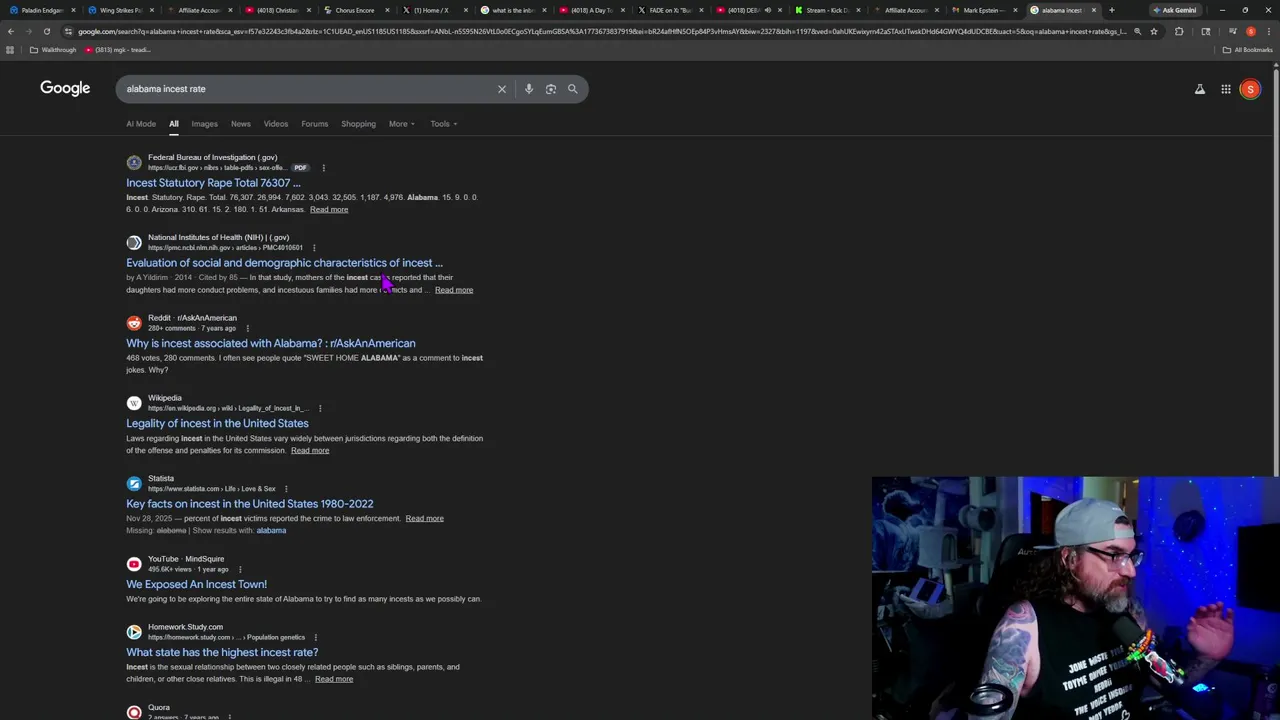Open search by image (Lens) icon

tap(551, 89)
